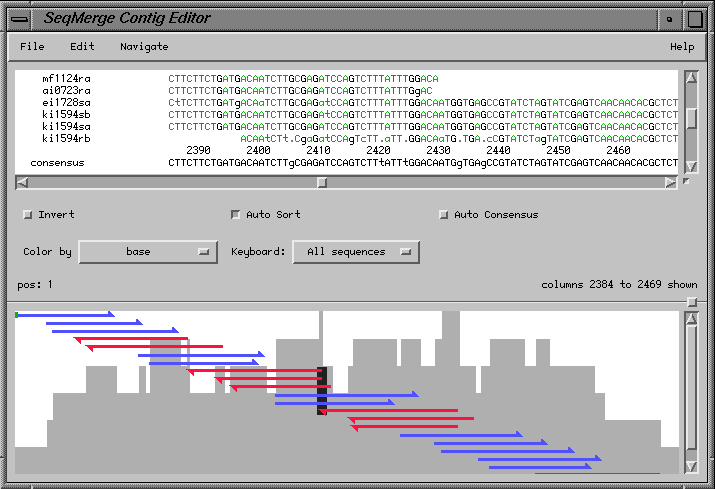Click the 'columns 2384 to 2469 shown' status

[x=619, y=285]
